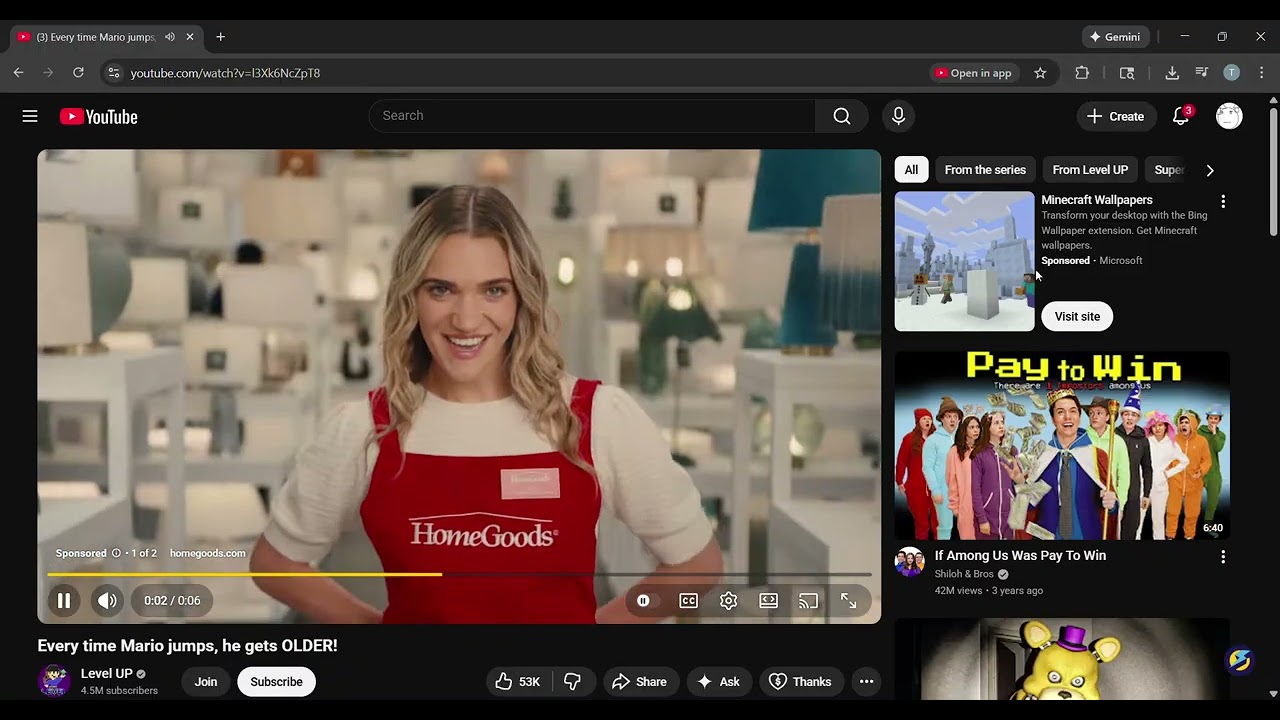1280x720 pixels.
Task: Open the media control icon in toolbar
Action: pyautogui.click(x=1202, y=73)
